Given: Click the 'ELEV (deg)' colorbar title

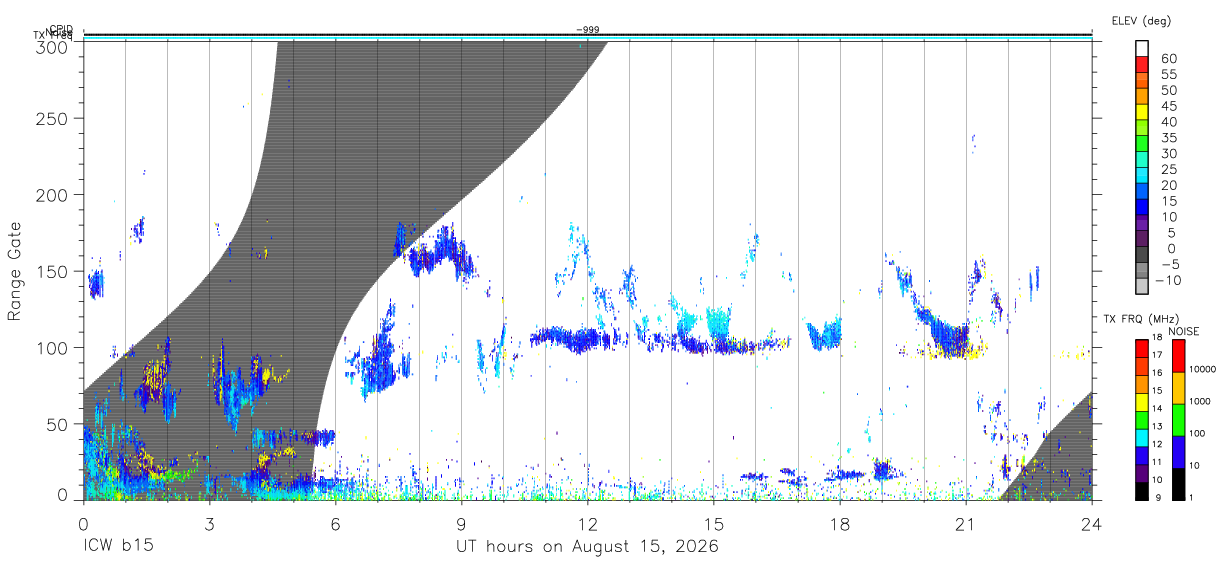Looking at the screenshot, I should click(x=1141, y=21).
